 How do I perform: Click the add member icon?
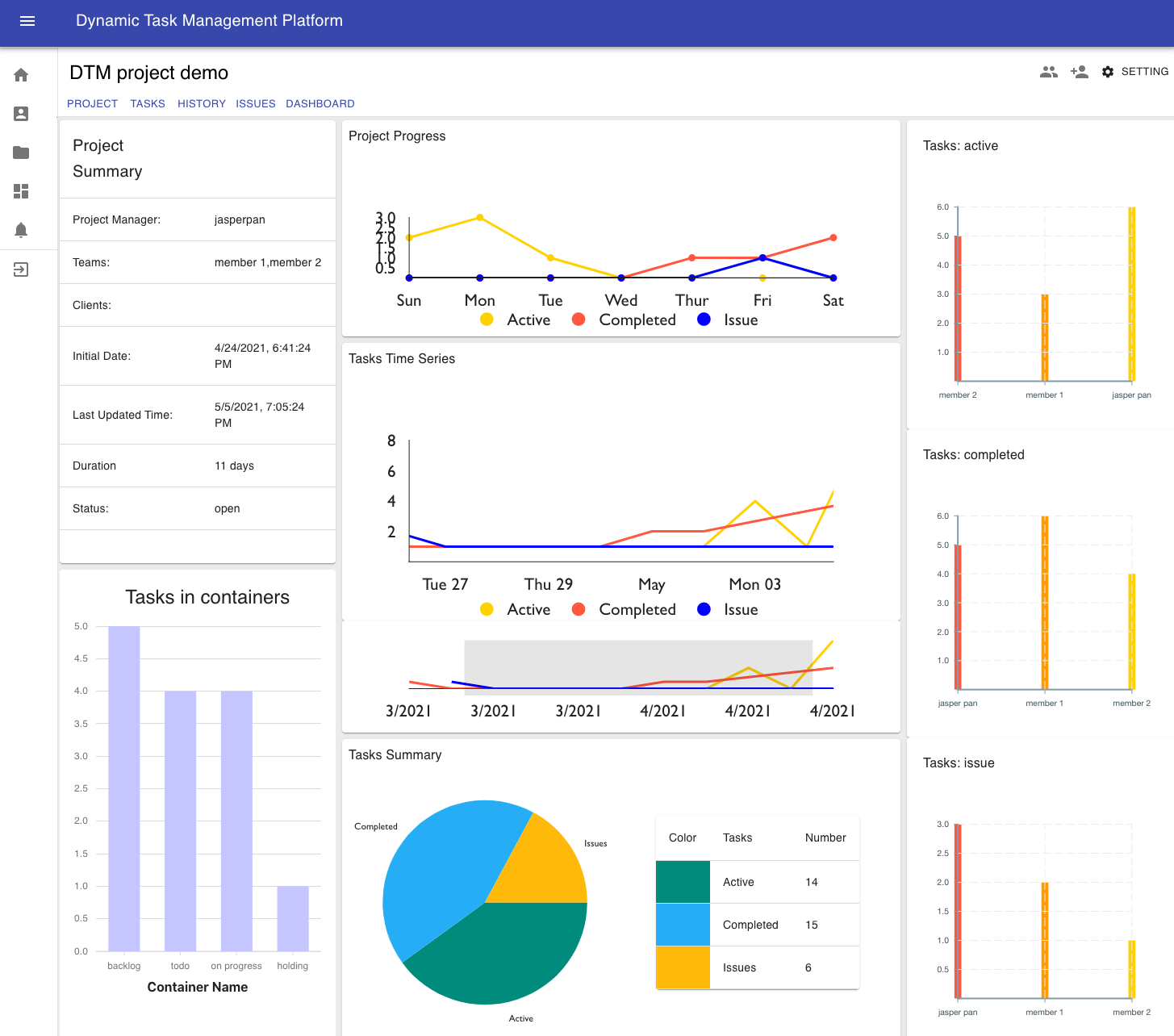(1080, 72)
